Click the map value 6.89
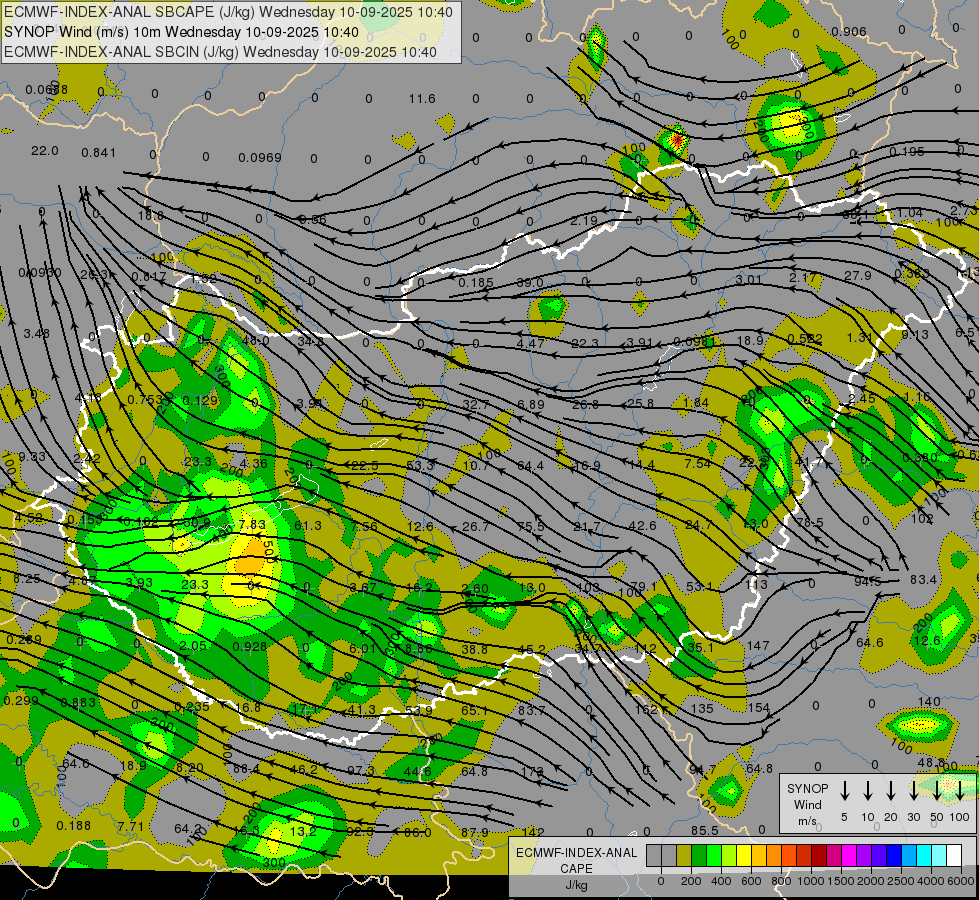The height and width of the screenshot is (900, 979). (x=531, y=404)
